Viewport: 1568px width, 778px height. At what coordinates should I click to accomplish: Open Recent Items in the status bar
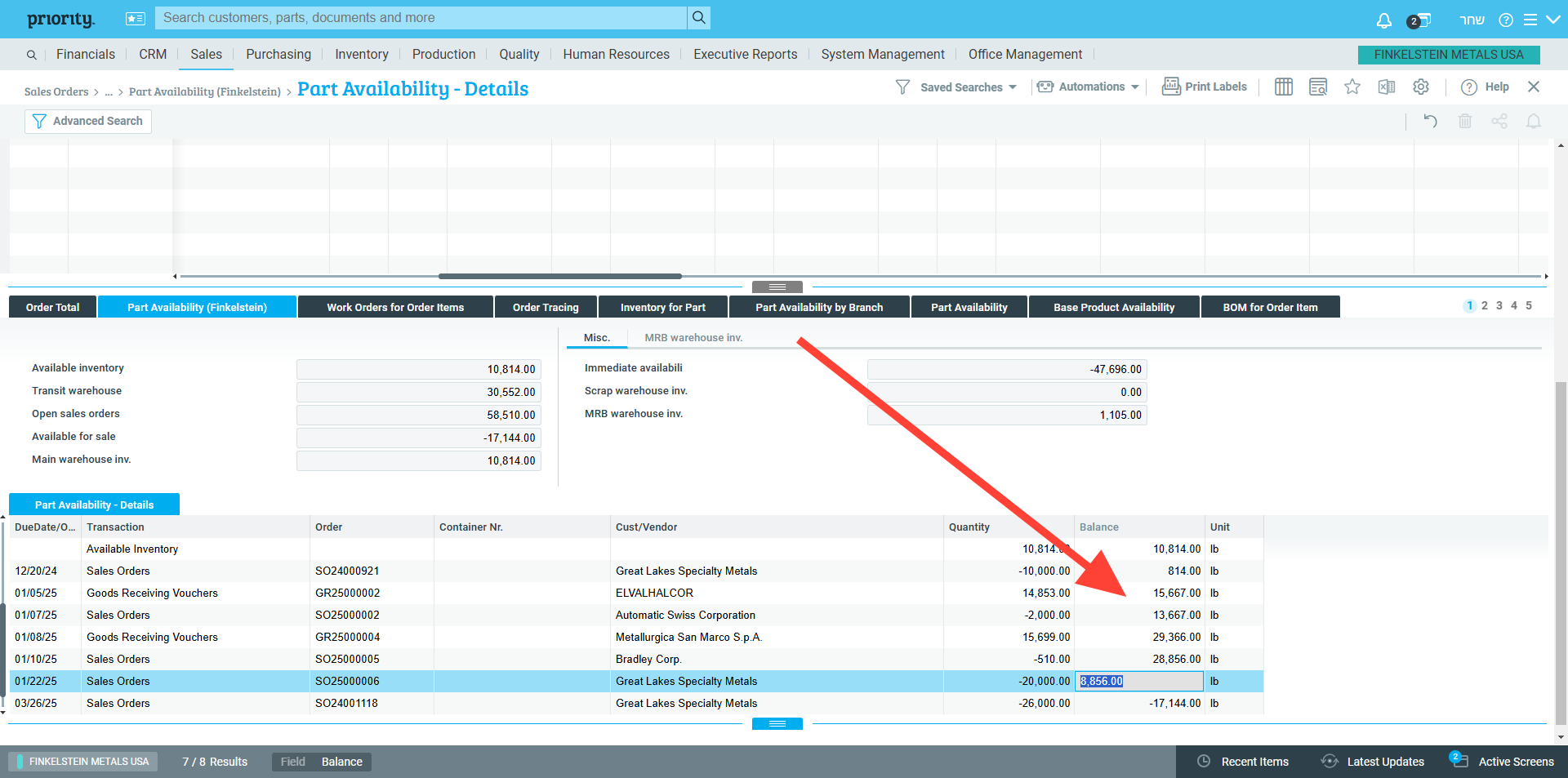[x=1244, y=761]
